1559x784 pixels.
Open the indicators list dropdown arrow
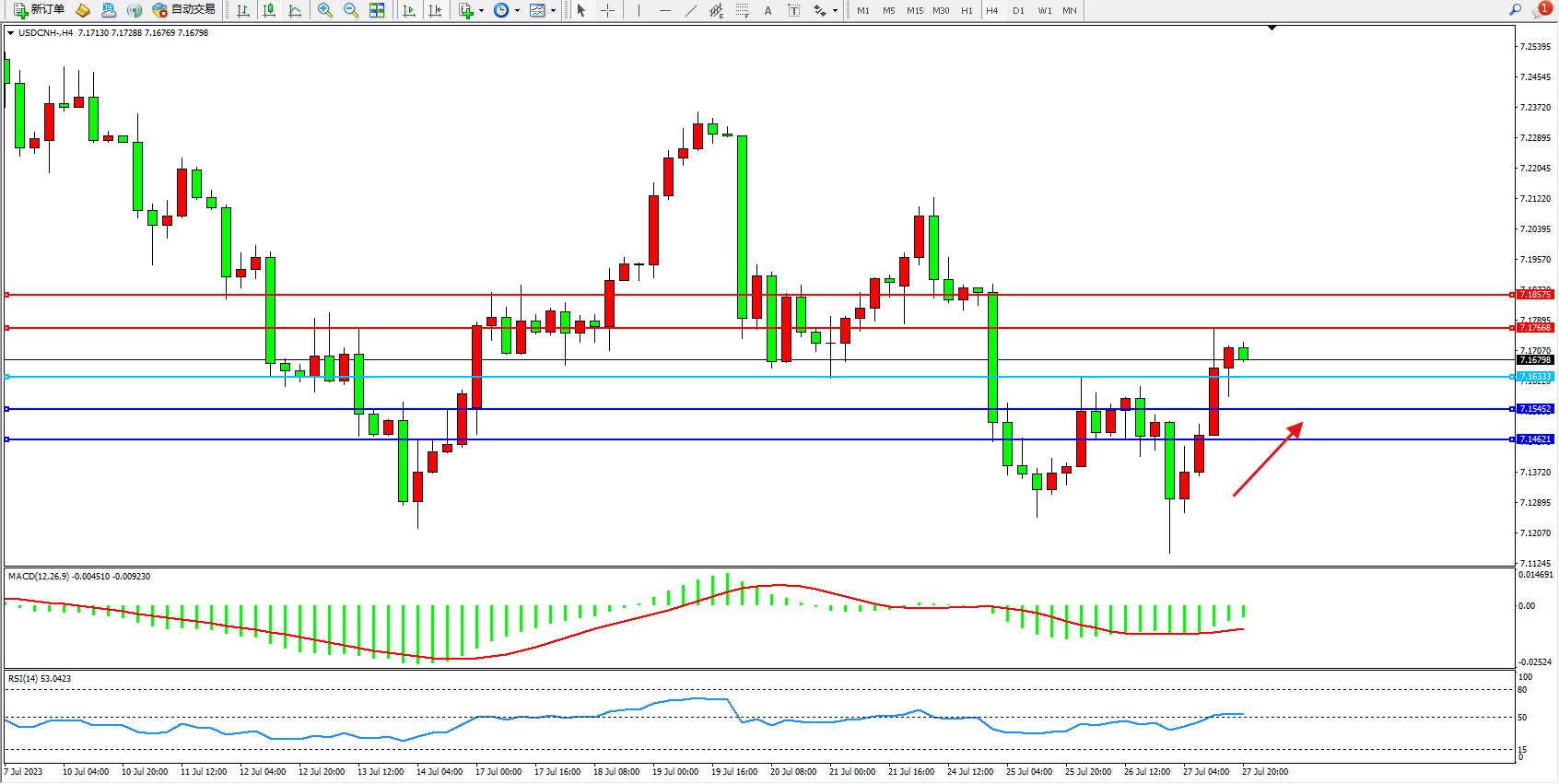[481, 11]
